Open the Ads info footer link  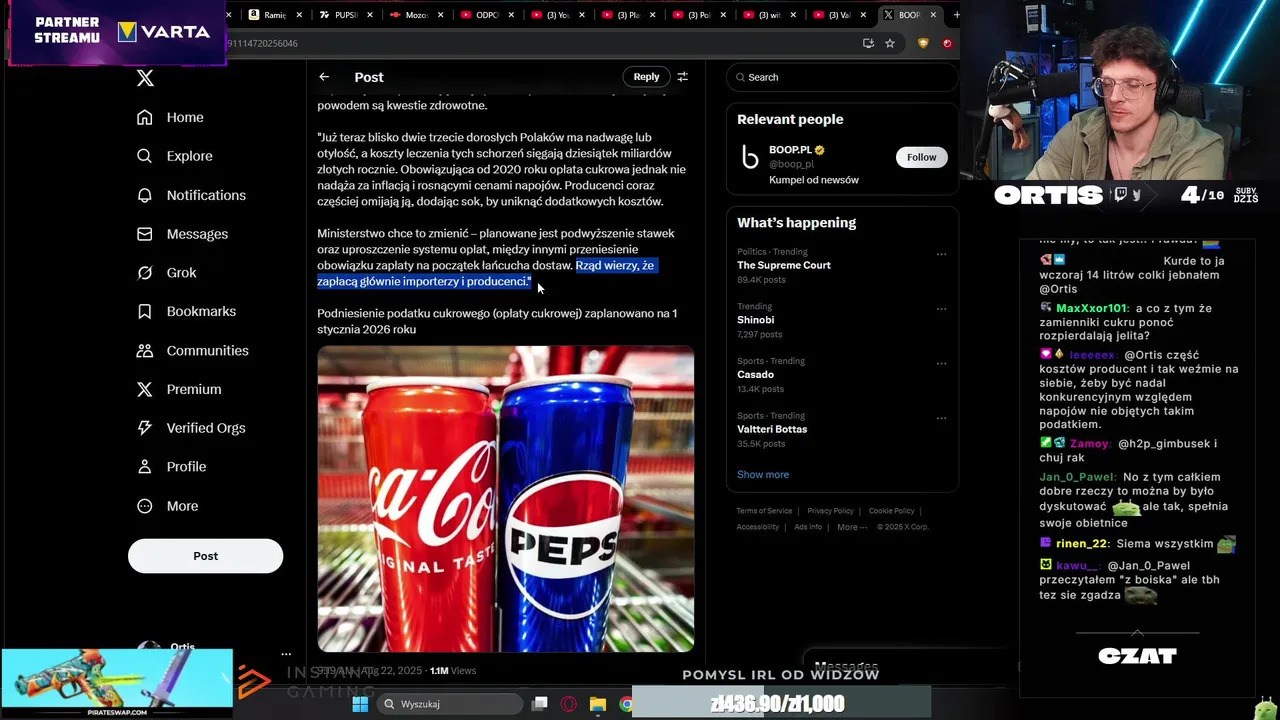tap(808, 527)
